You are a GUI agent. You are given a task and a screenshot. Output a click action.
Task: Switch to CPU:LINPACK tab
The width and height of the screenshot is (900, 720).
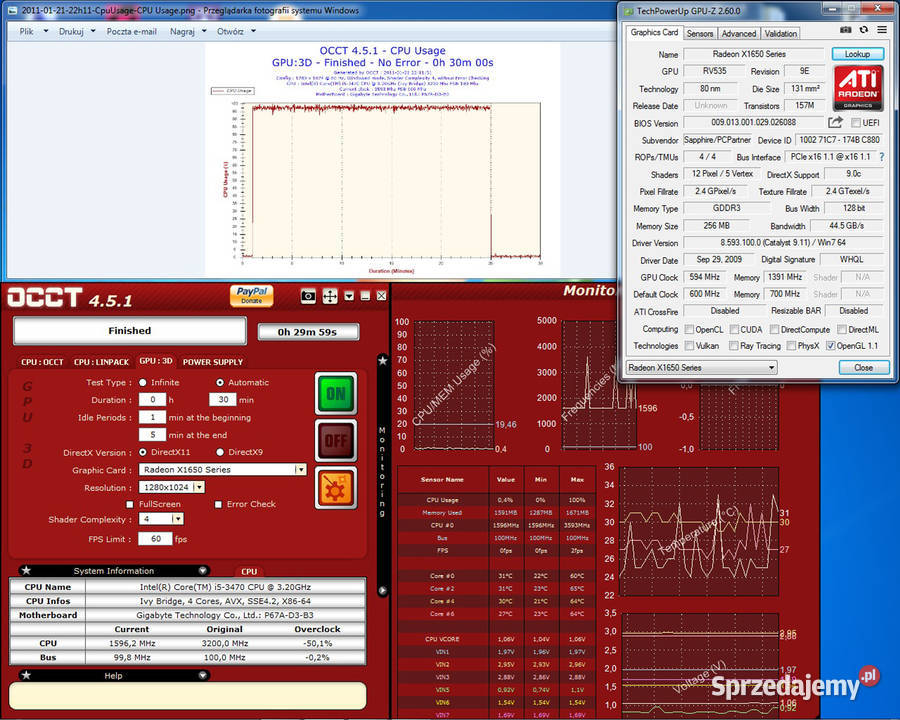102,362
